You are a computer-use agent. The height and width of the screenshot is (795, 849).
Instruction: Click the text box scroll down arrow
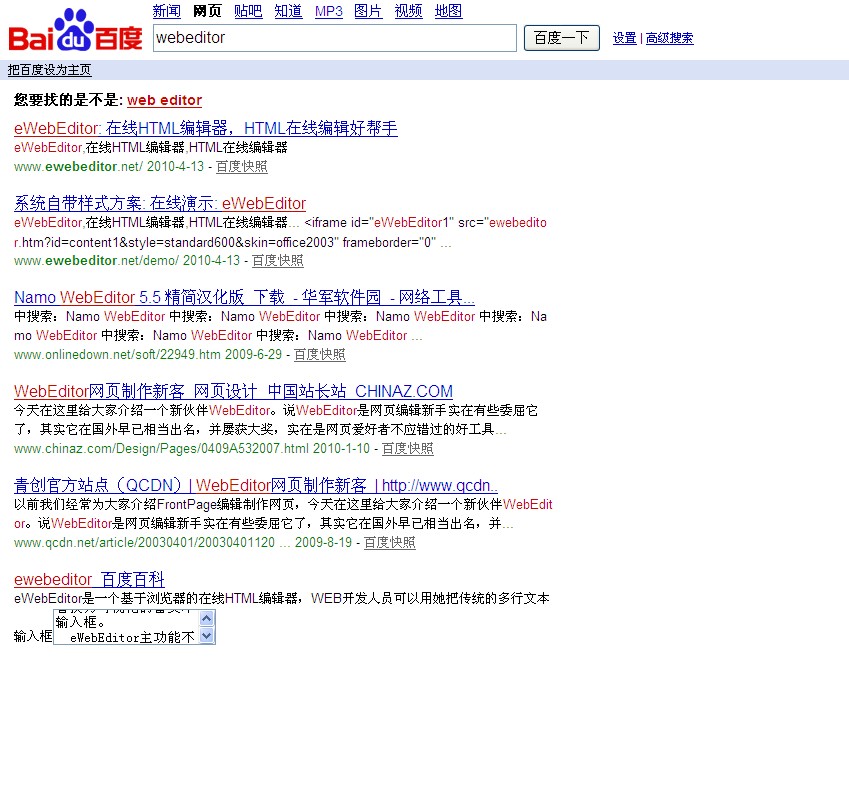[x=206, y=635]
